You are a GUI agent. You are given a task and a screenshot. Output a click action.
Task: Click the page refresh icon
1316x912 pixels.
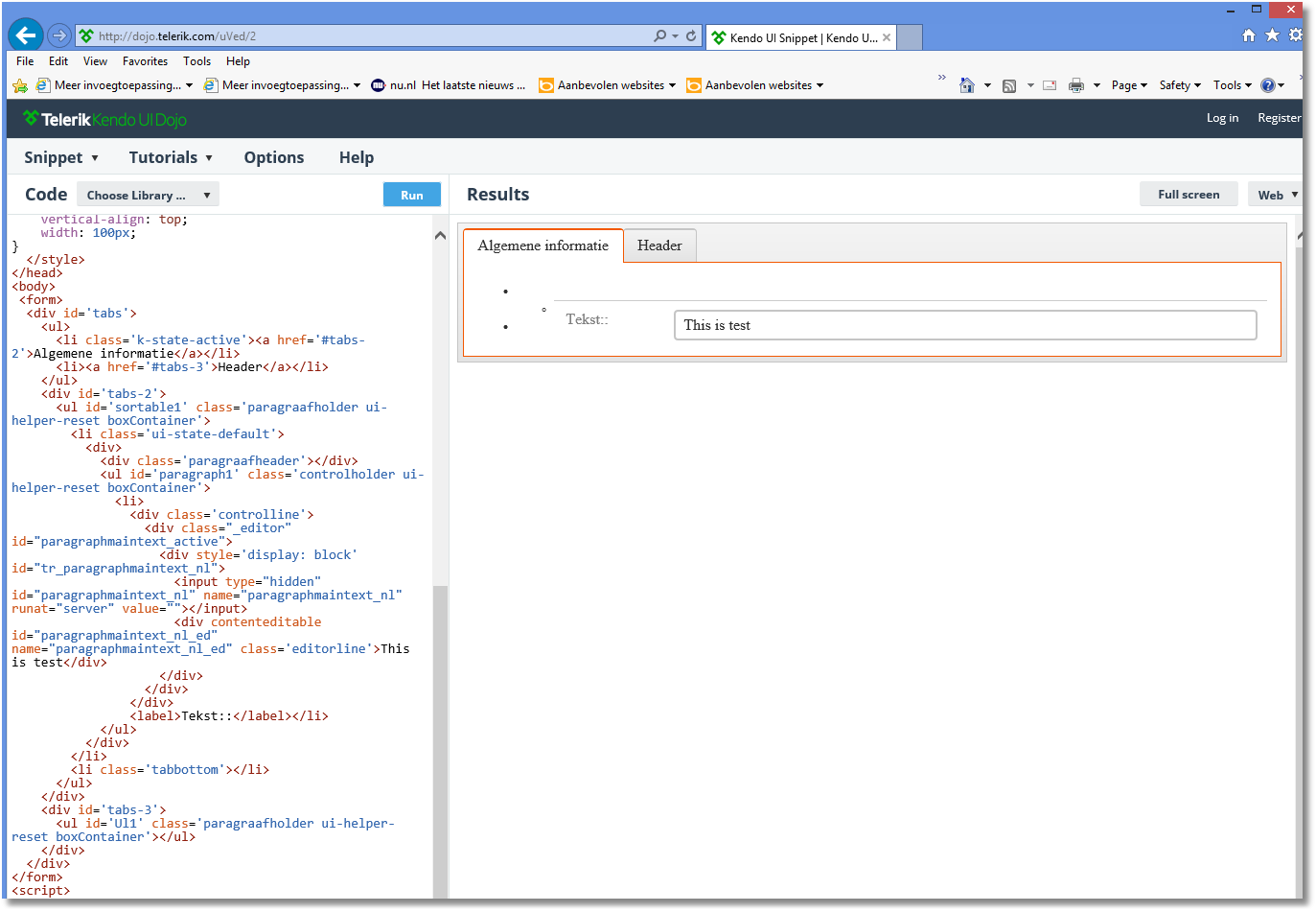pos(691,36)
